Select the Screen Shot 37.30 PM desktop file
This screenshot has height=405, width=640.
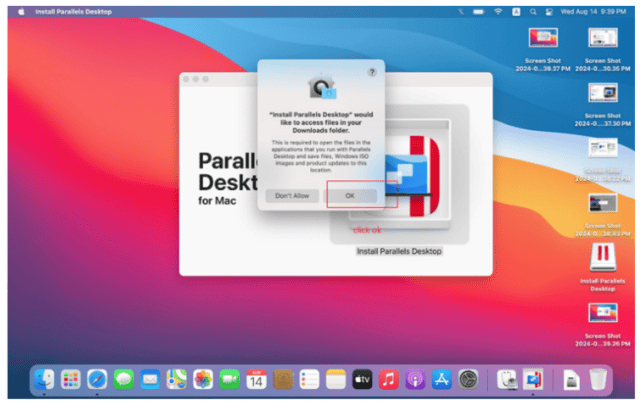603,93
